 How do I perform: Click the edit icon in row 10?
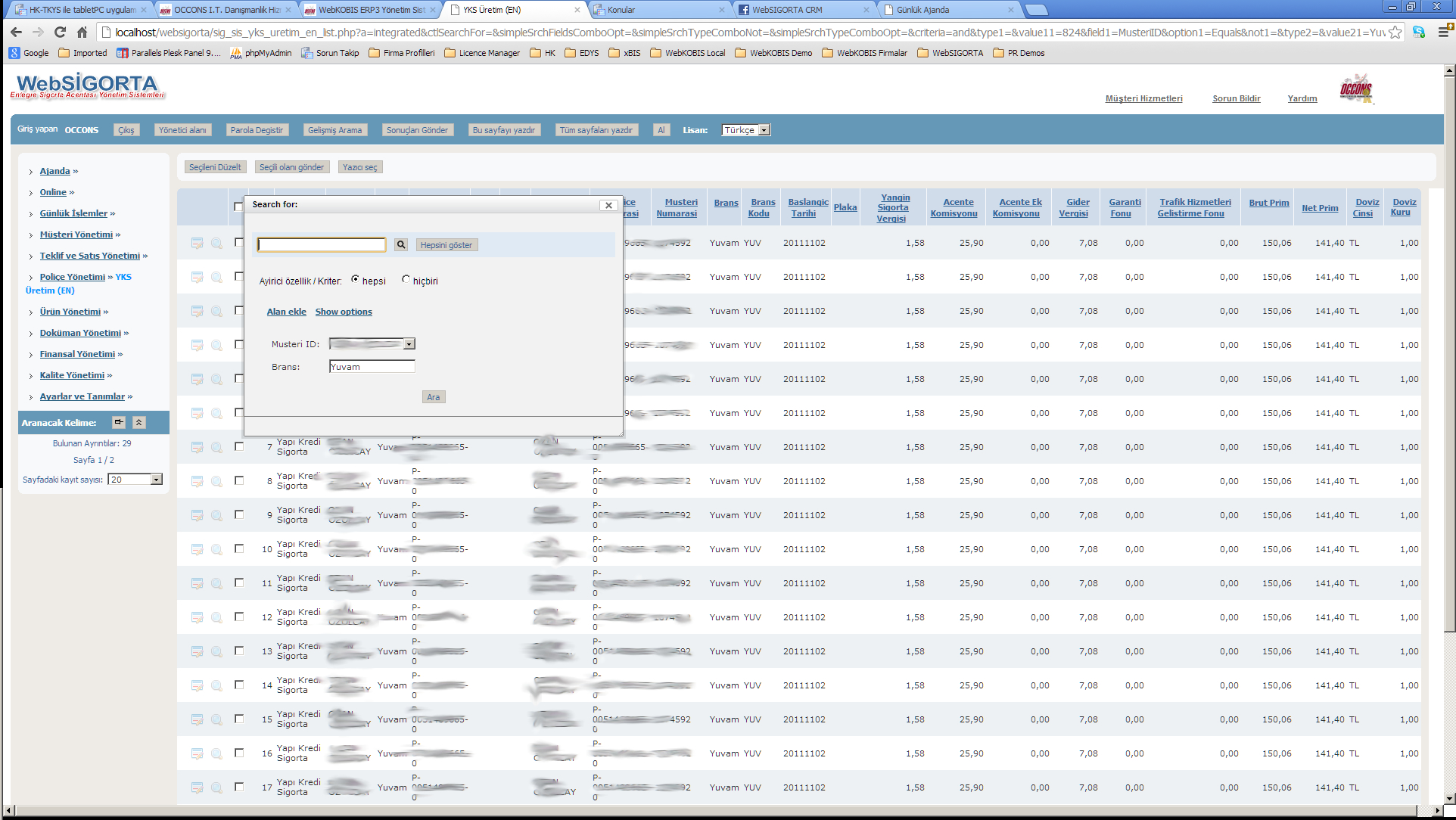(x=197, y=549)
